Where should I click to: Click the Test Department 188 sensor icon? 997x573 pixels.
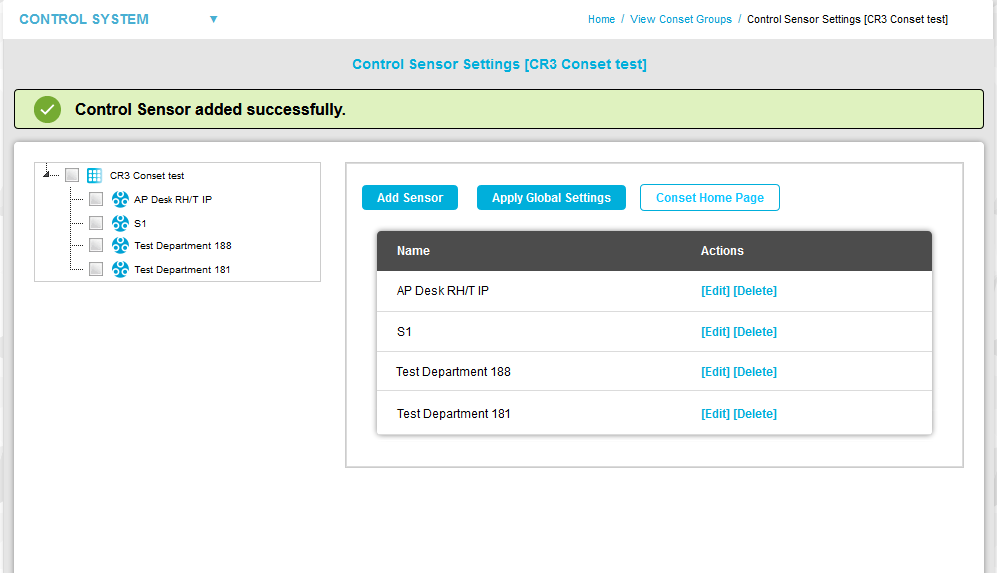pyautogui.click(x=120, y=245)
